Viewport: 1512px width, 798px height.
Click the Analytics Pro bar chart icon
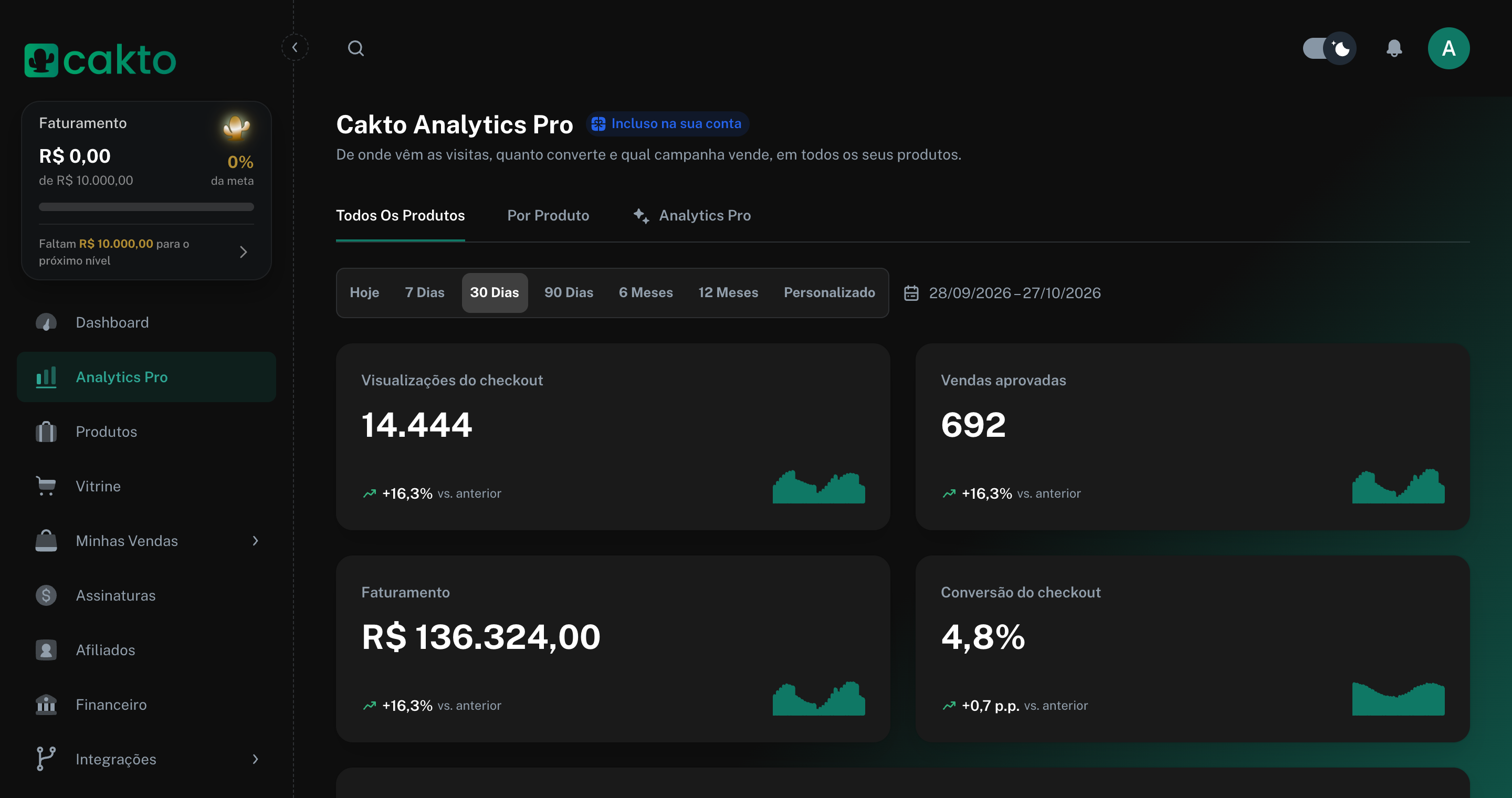(46, 377)
